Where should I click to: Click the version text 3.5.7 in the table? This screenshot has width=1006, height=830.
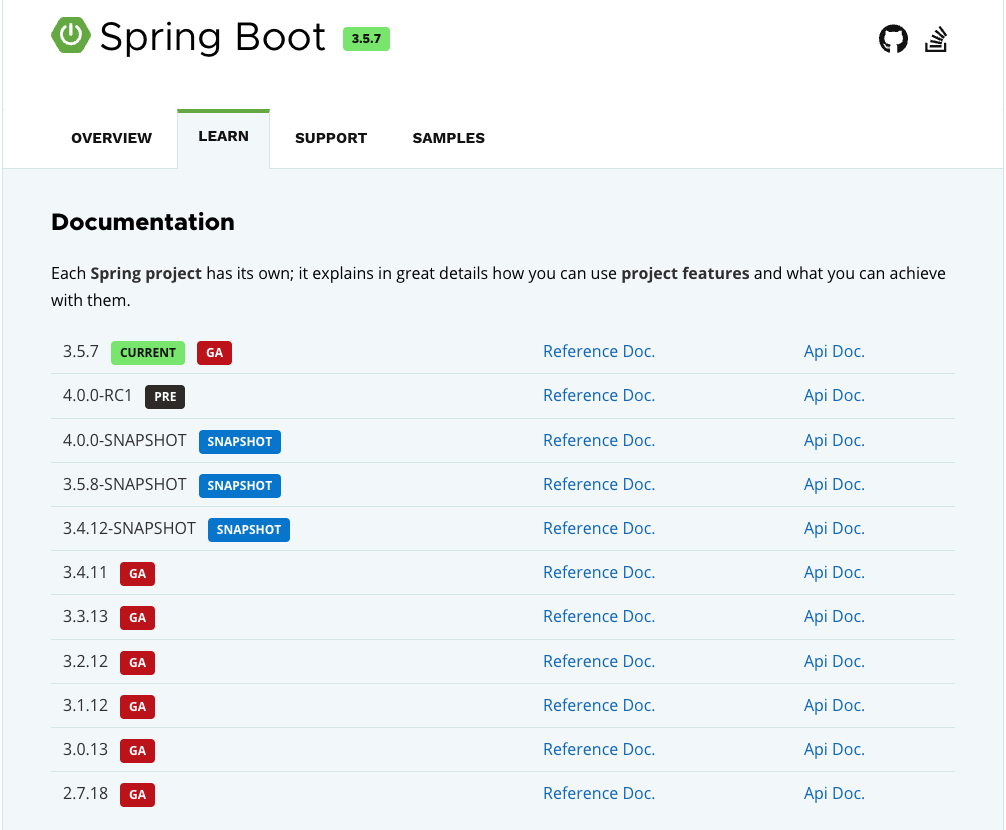tap(81, 351)
